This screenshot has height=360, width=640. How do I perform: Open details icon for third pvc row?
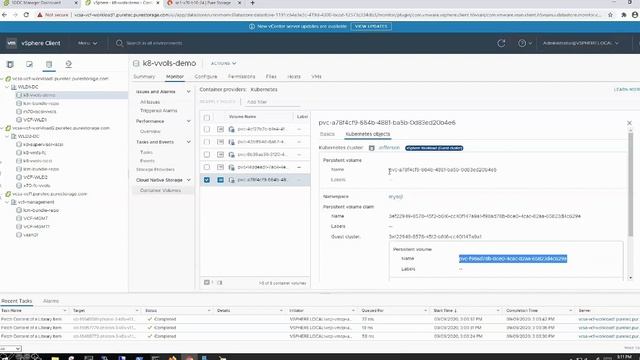[220, 154]
